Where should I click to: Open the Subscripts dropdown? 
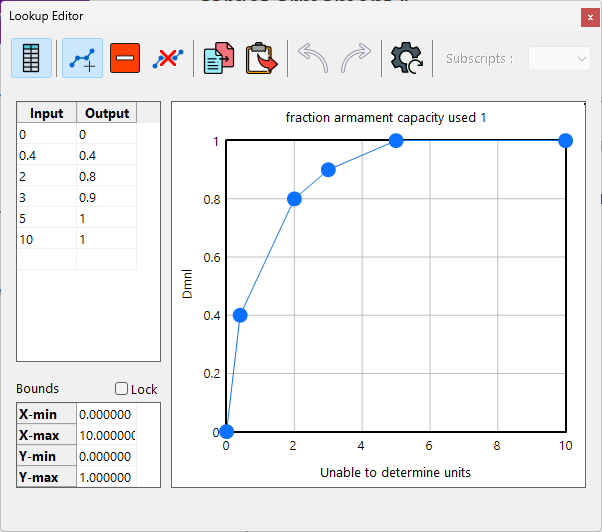(559, 59)
